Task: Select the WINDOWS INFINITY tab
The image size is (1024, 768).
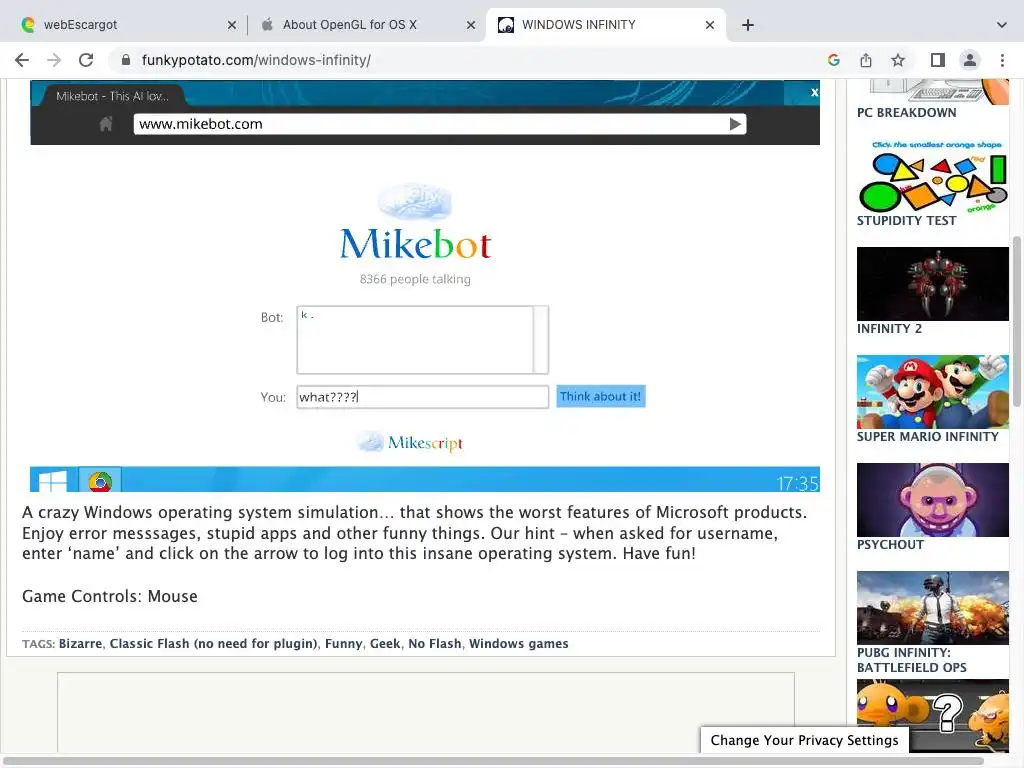Action: coord(605,25)
